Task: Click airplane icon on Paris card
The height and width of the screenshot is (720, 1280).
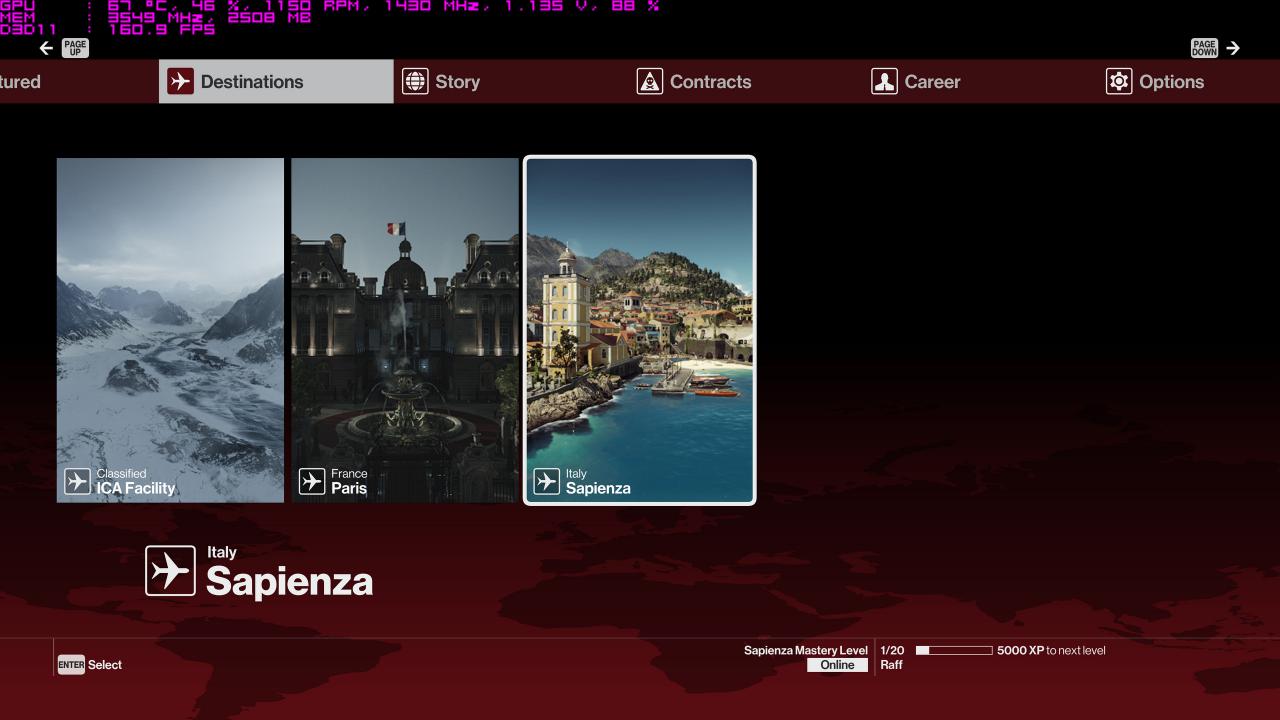Action: [312, 482]
